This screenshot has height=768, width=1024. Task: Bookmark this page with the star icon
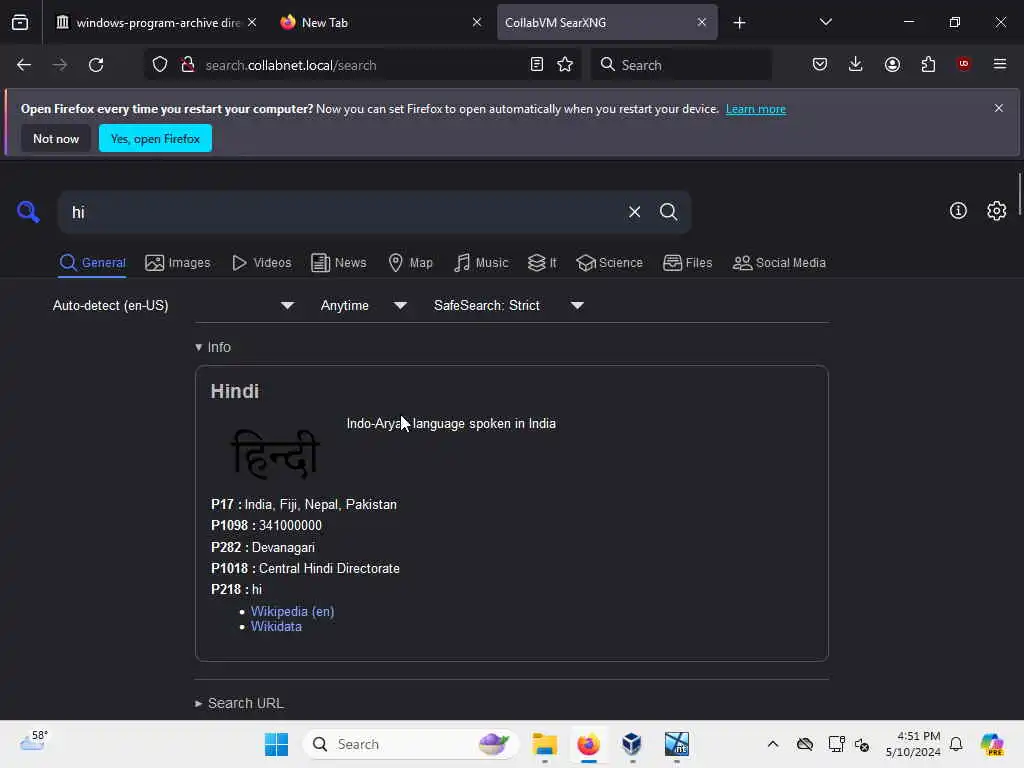[565, 65]
